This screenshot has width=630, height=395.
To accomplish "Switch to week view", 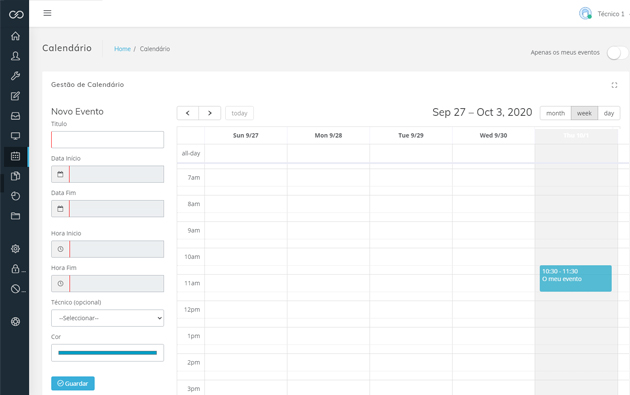I will click(x=584, y=113).
